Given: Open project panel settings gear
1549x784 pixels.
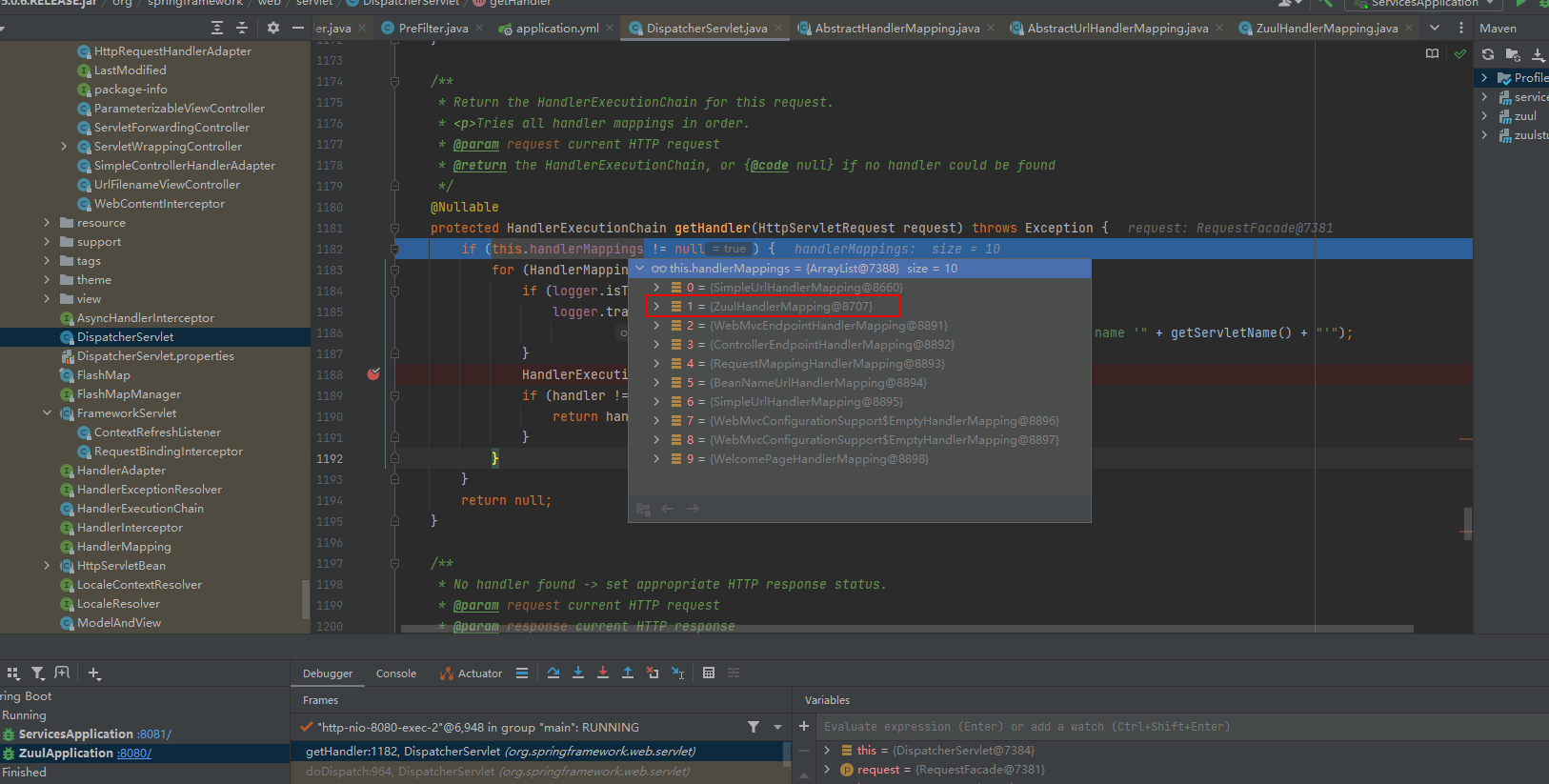Looking at the screenshot, I should (x=273, y=28).
